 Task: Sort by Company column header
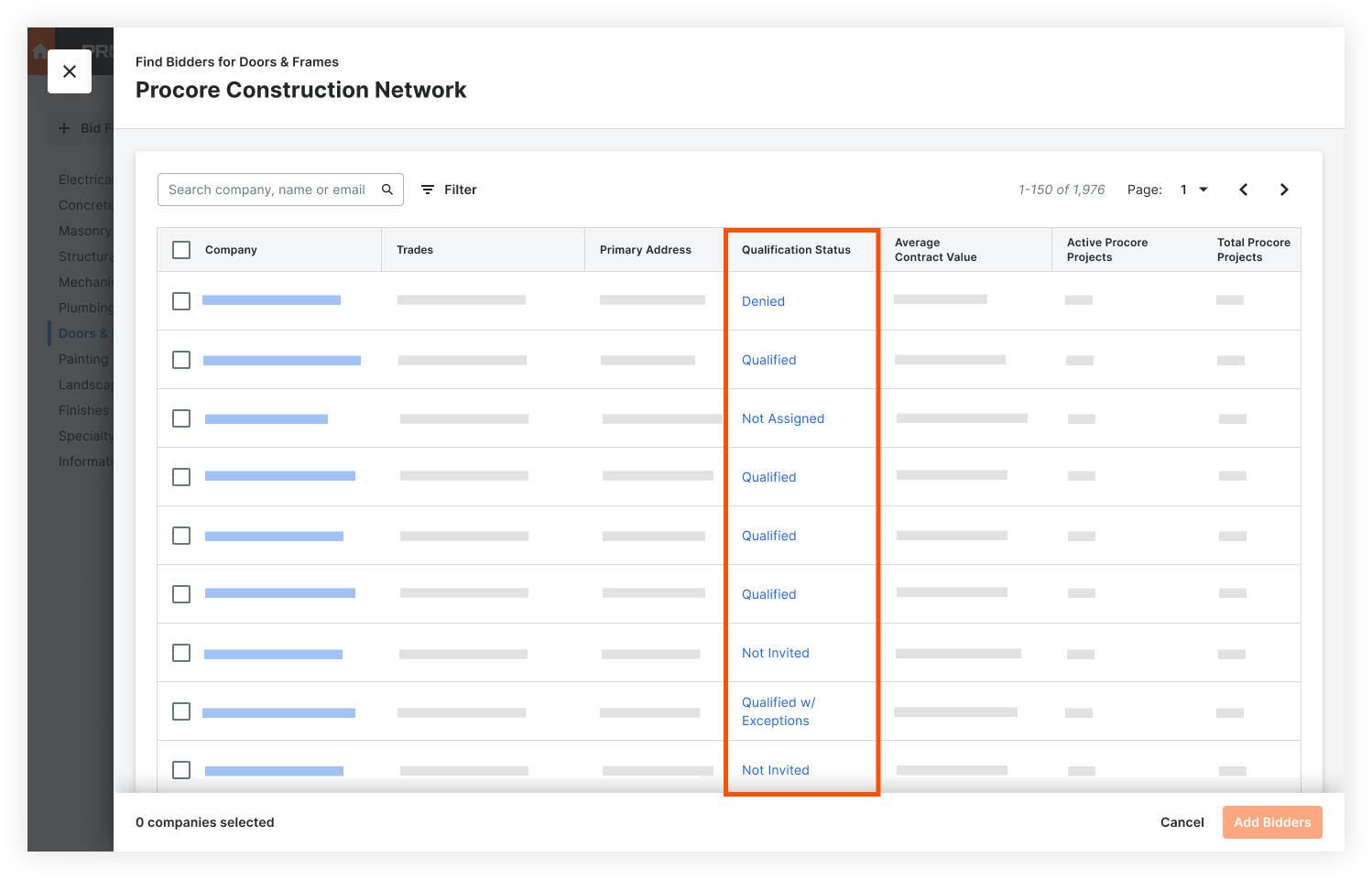pos(231,250)
